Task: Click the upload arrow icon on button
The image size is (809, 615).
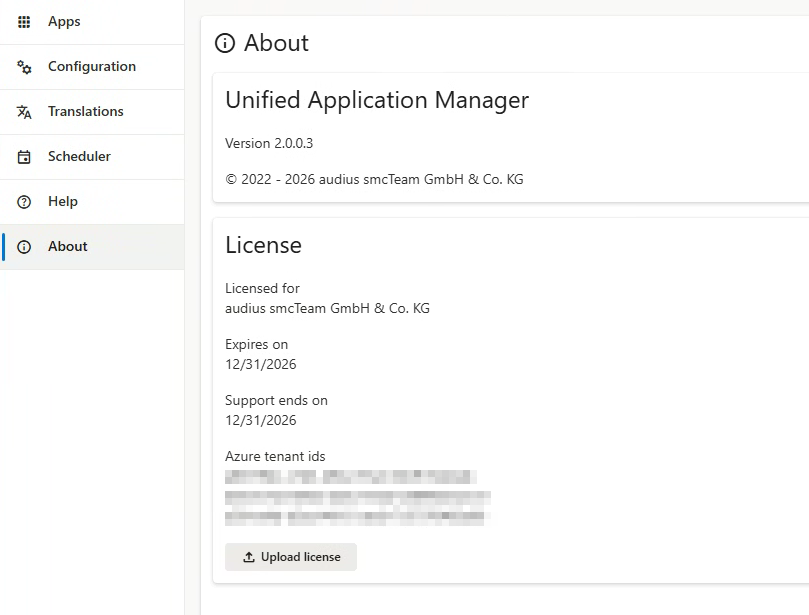Action: click(x=249, y=557)
